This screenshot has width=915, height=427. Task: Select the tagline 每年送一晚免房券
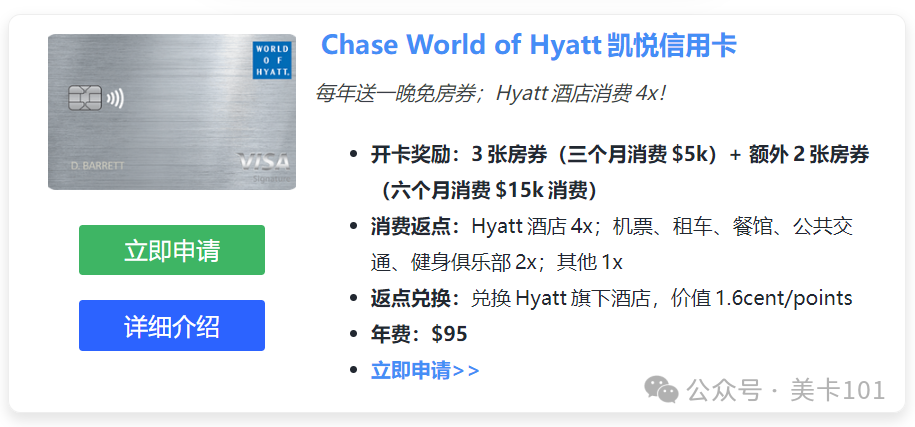pos(395,93)
